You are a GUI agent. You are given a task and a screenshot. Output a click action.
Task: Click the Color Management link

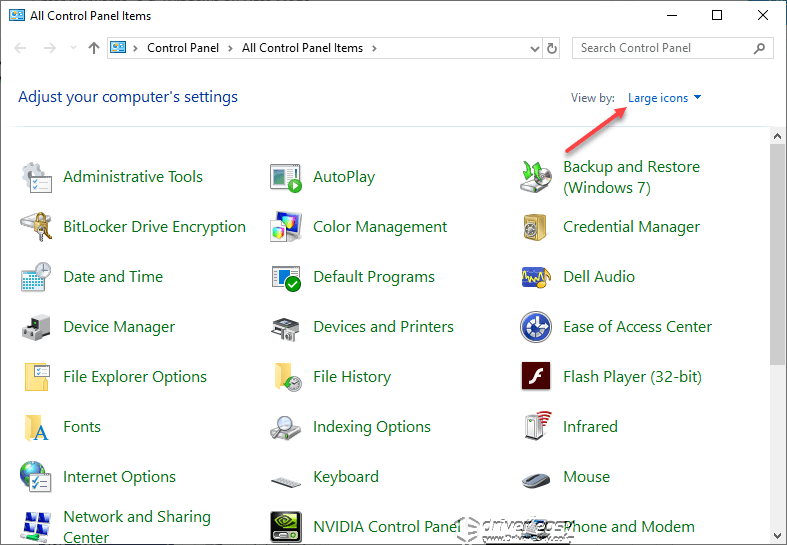tap(380, 227)
